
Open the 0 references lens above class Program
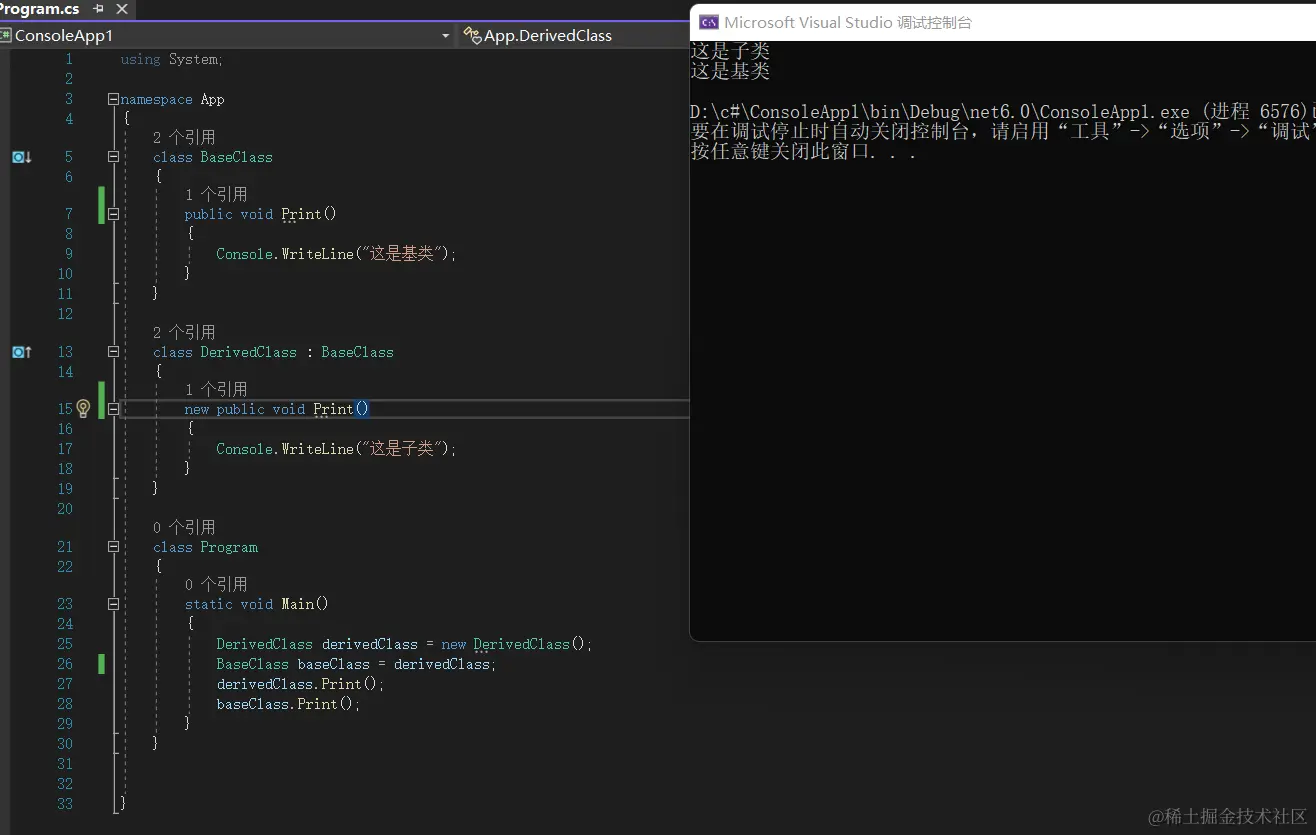pyautogui.click(x=184, y=527)
